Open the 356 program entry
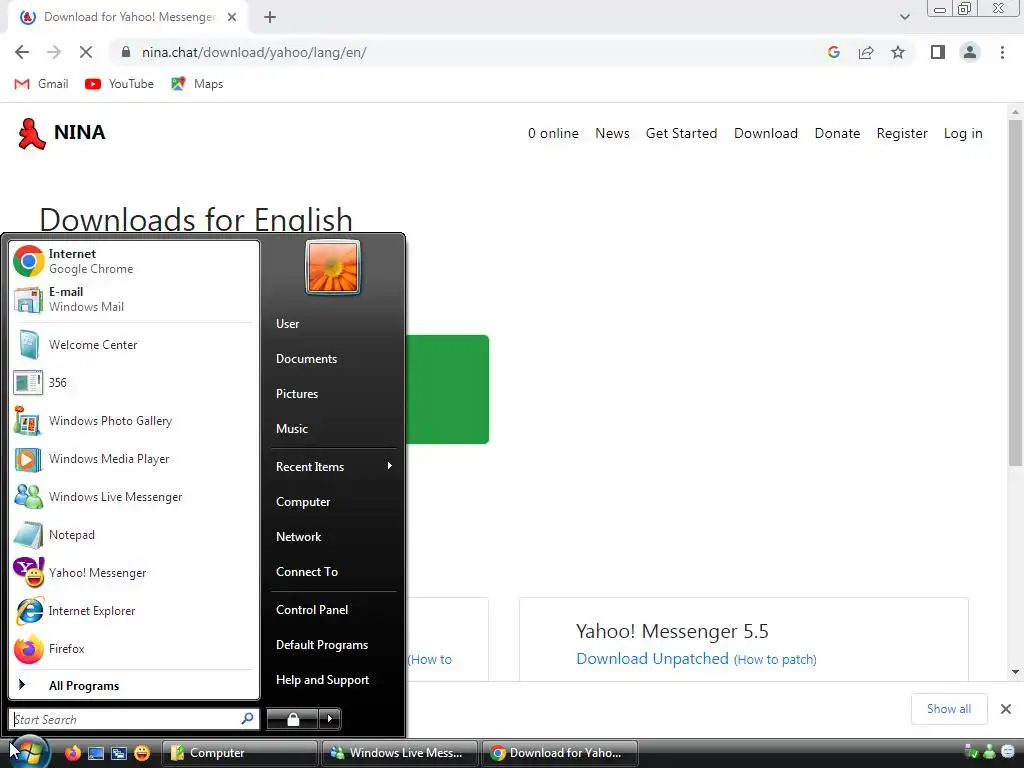The width and height of the screenshot is (1024, 768). point(134,383)
